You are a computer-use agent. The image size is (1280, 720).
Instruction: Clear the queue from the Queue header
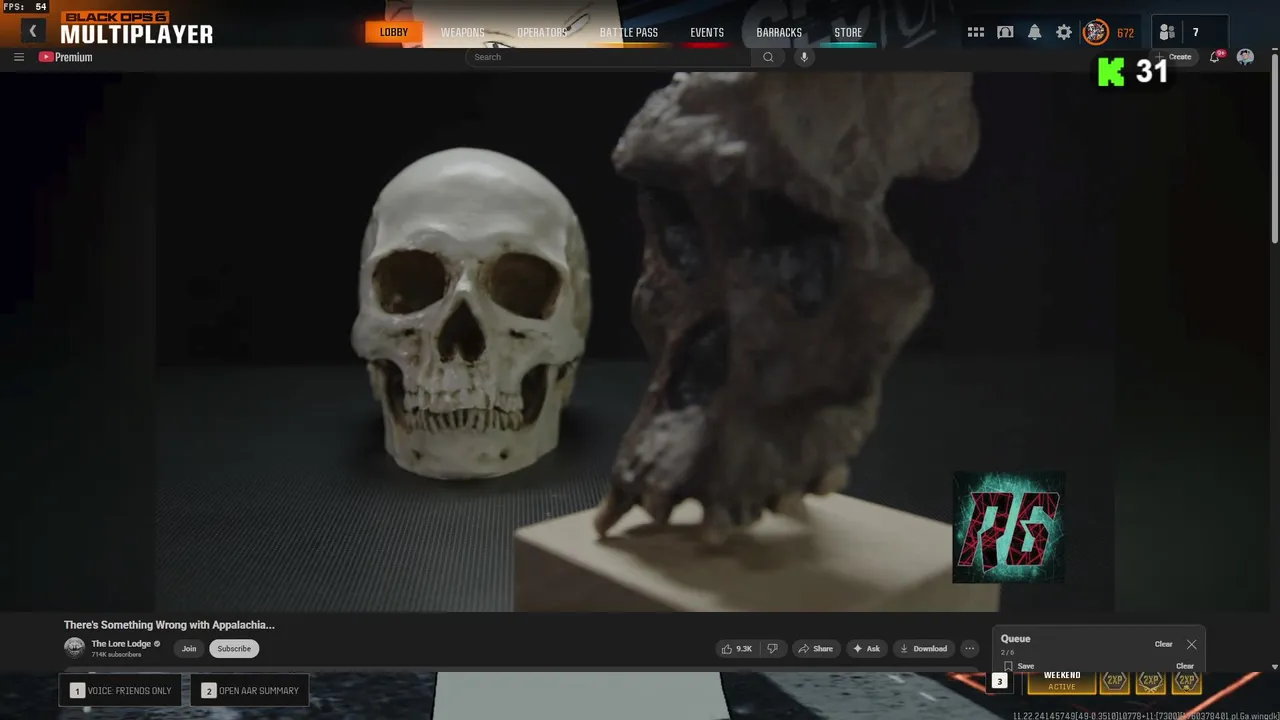1163,644
